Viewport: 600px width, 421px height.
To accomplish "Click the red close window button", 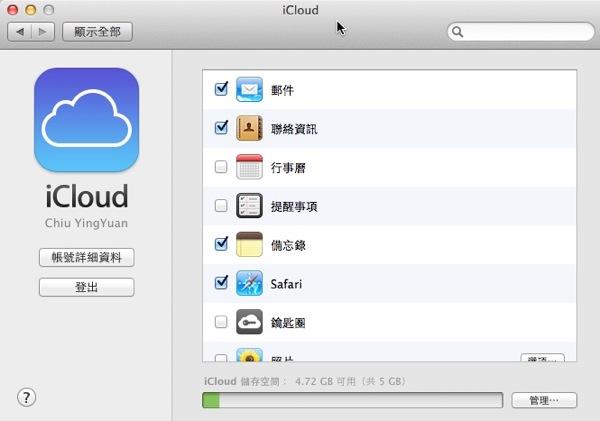I will tap(13, 10).
